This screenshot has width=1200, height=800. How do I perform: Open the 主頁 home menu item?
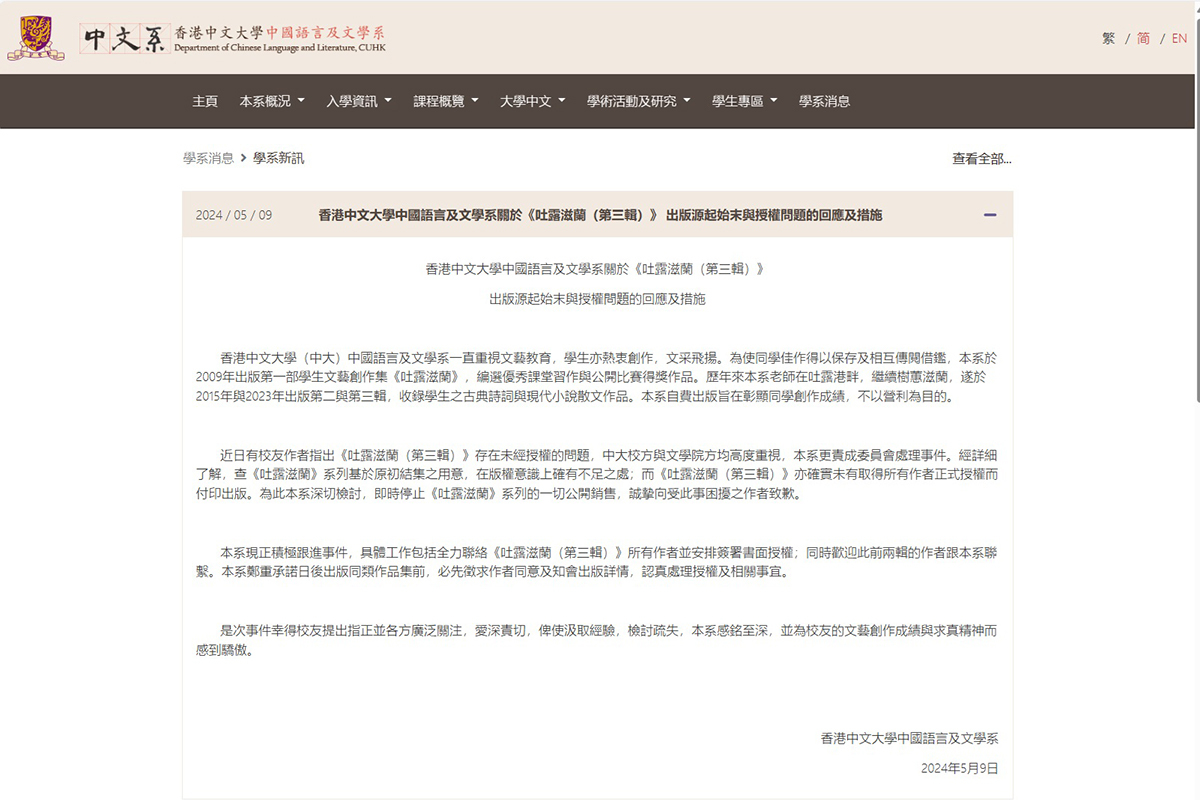tap(205, 101)
